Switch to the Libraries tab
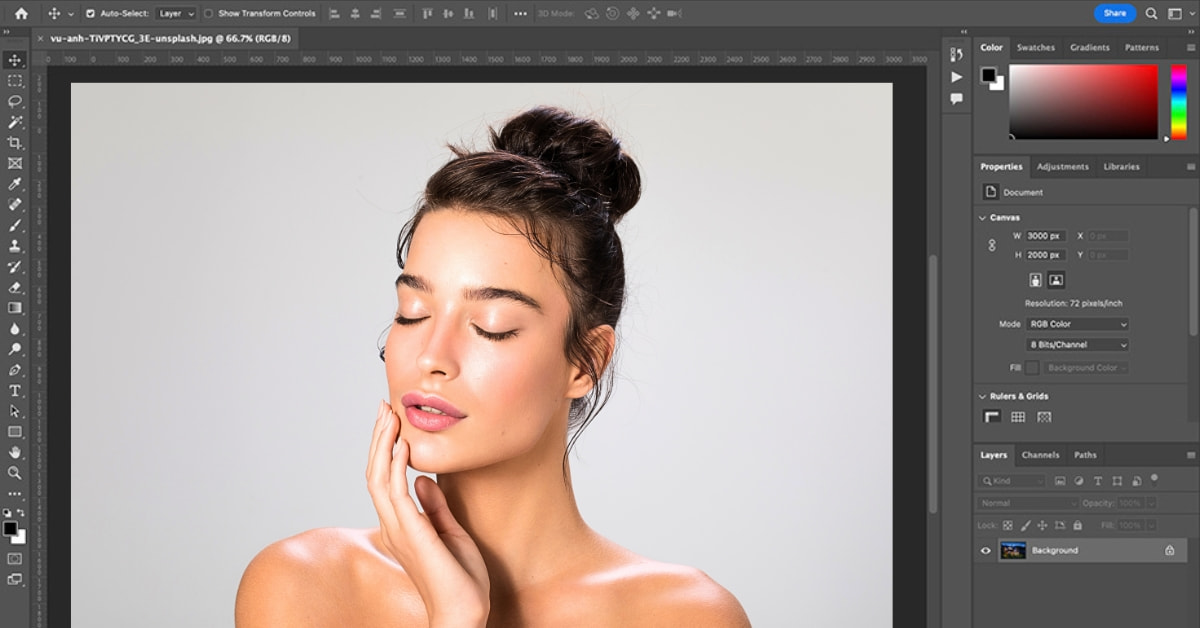Screen dimensions: 1200x628 [x=1121, y=167]
